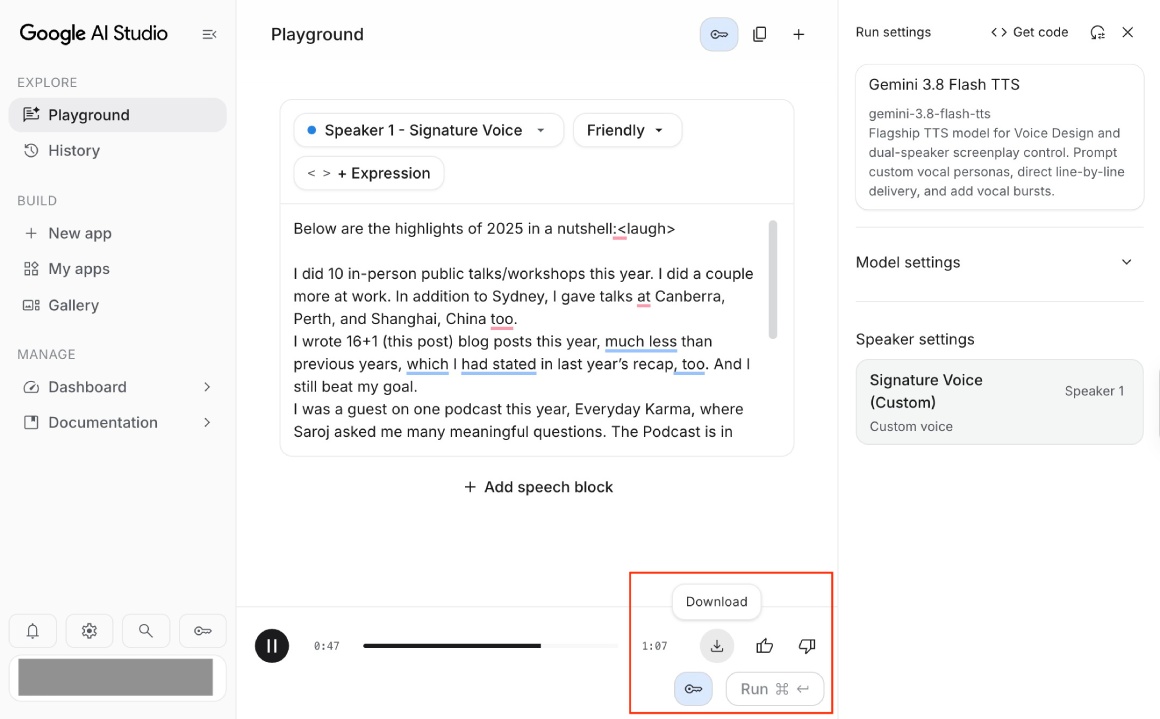
Task: Click the 0:47 elapsed time text
Action: coord(326,646)
